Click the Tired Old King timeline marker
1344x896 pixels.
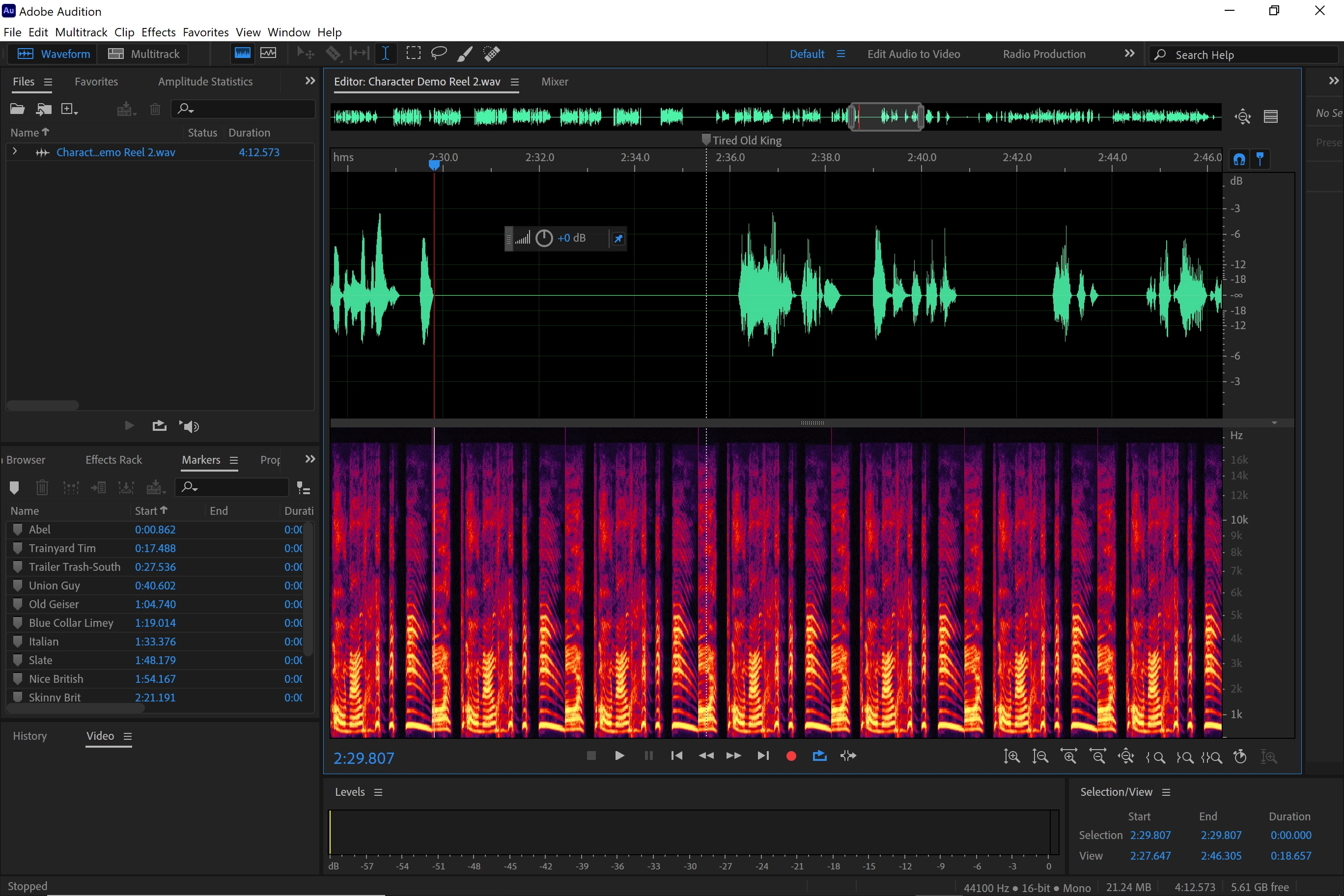click(x=706, y=140)
